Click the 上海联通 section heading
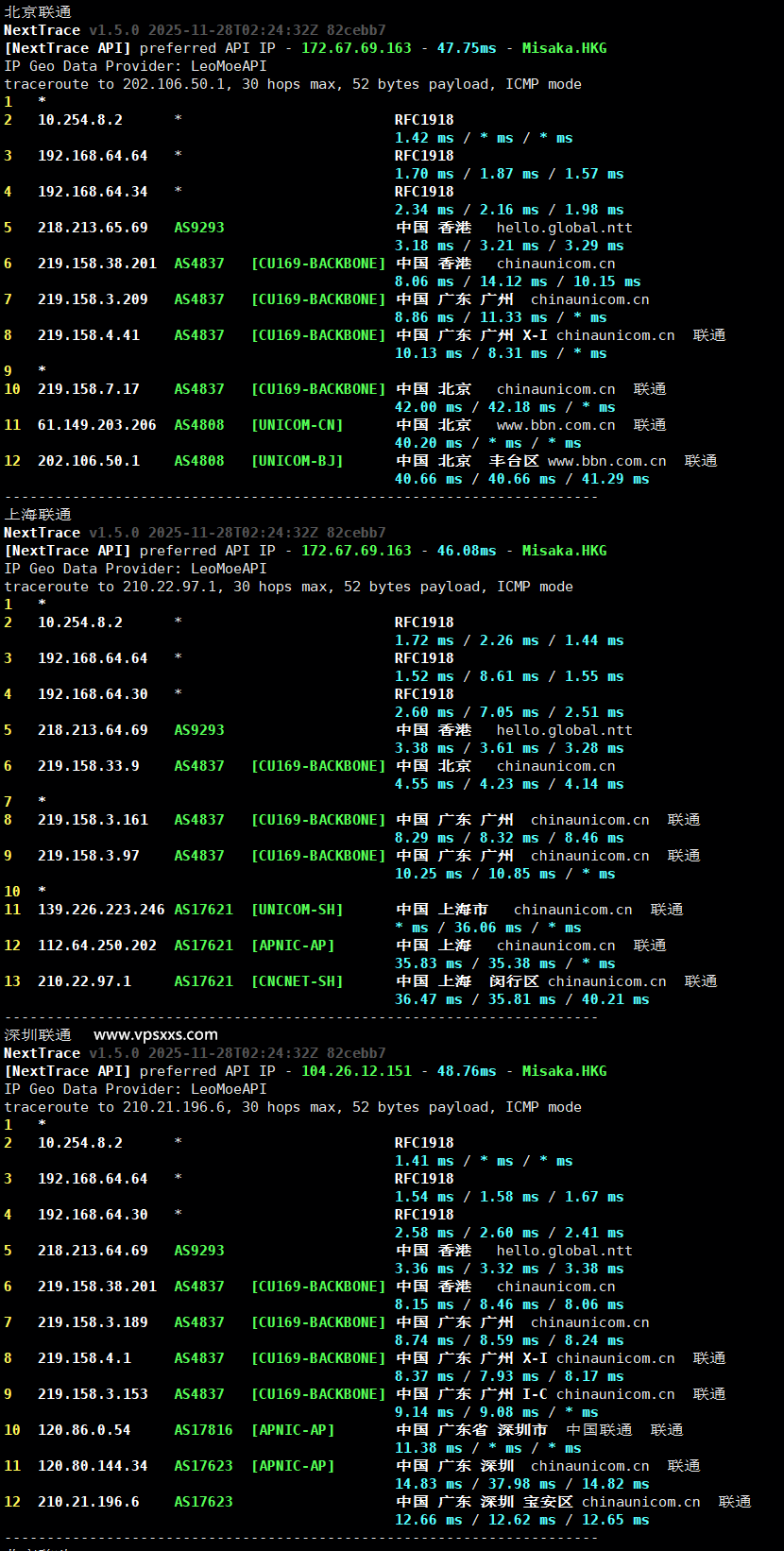 click(x=38, y=515)
